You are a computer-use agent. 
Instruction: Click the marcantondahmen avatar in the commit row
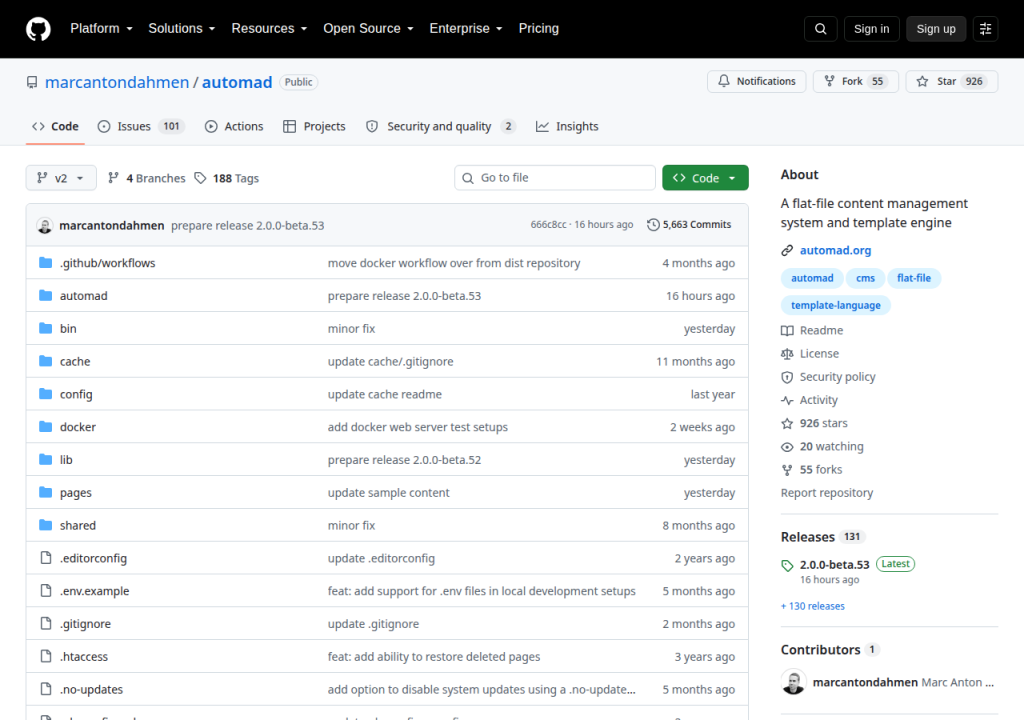[44, 225]
